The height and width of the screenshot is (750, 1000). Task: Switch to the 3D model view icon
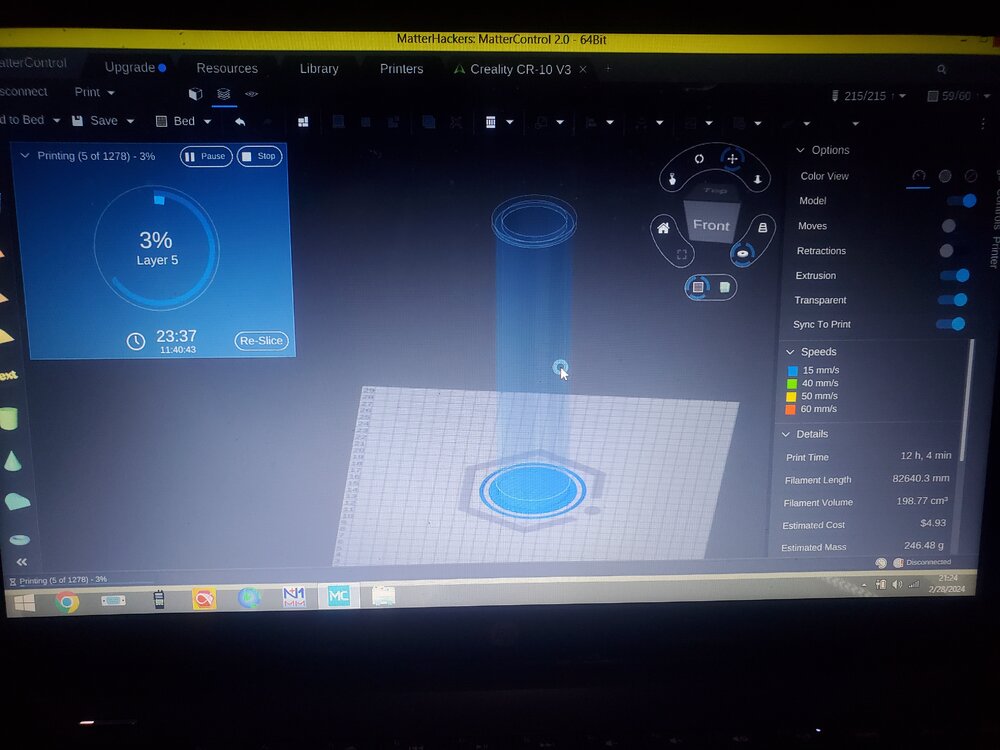[x=195, y=94]
